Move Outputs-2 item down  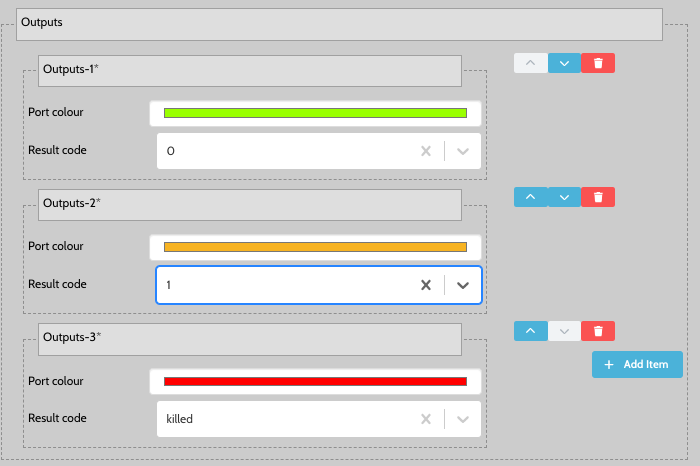564,197
